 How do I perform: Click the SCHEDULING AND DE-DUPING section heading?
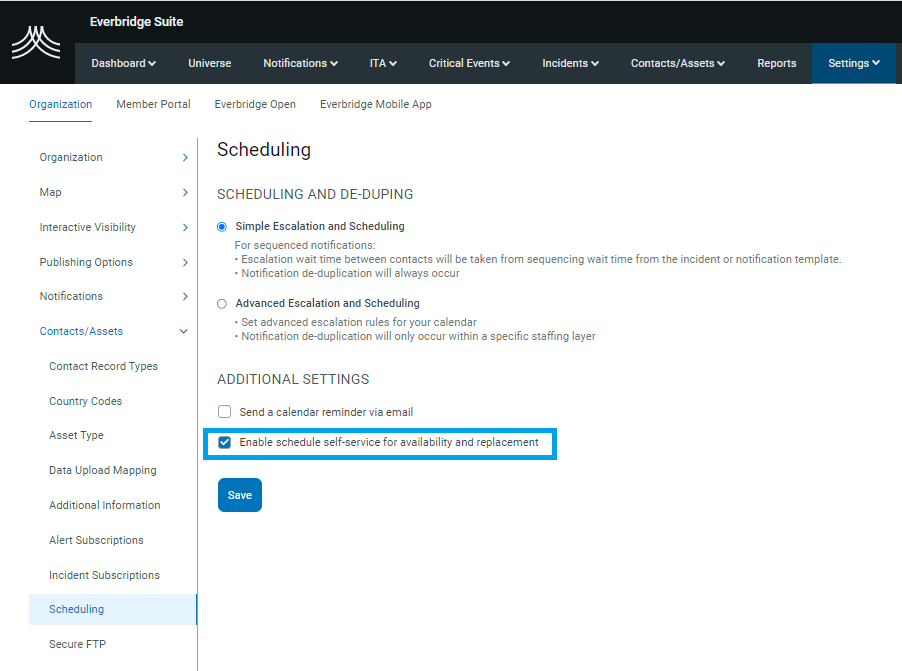pyautogui.click(x=315, y=194)
